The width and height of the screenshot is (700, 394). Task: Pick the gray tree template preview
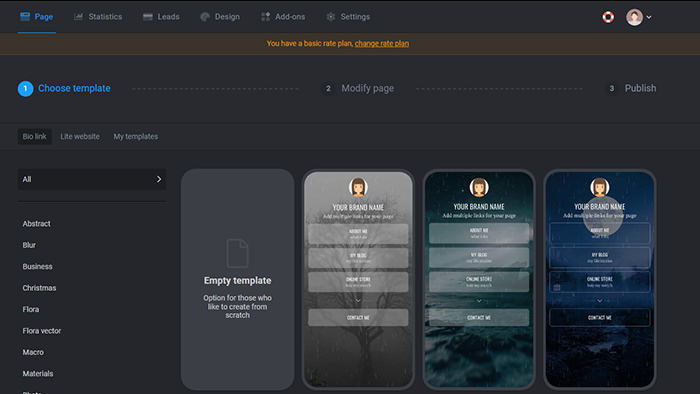click(358, 279)
